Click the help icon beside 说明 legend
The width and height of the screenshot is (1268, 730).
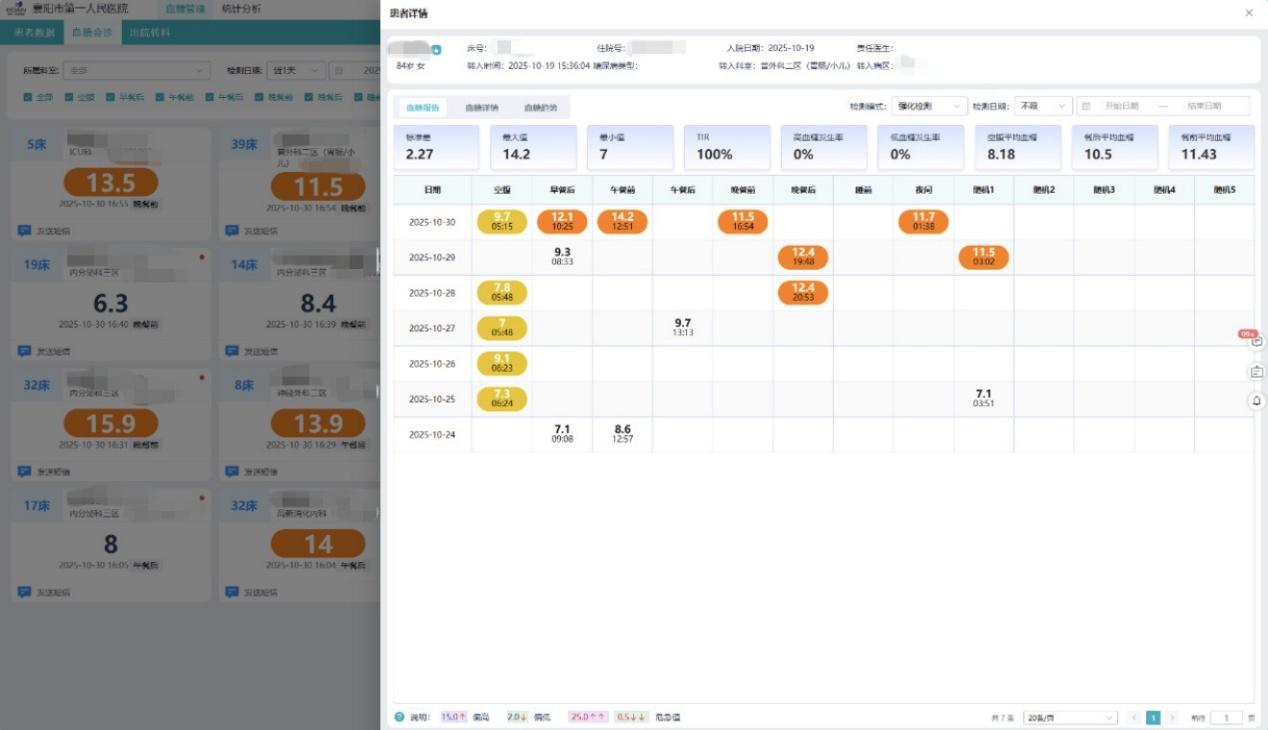coord(400,717)
